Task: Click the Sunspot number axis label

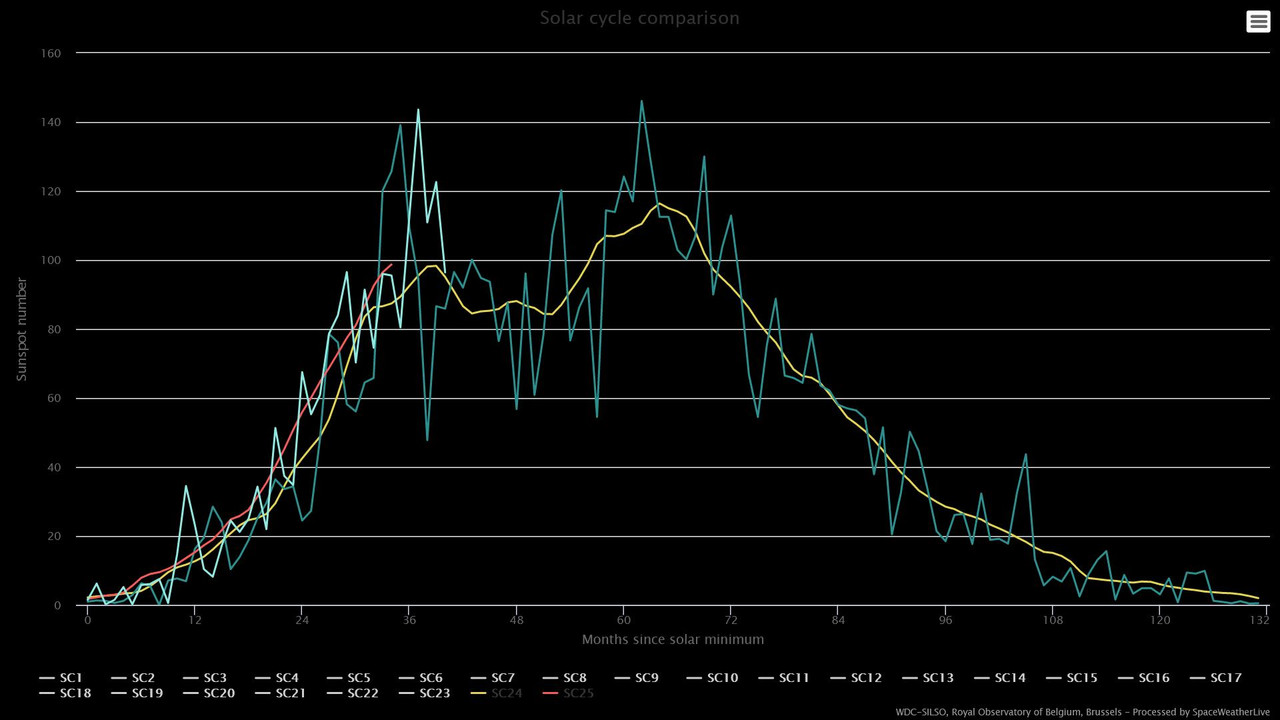Action: [21, 329]
